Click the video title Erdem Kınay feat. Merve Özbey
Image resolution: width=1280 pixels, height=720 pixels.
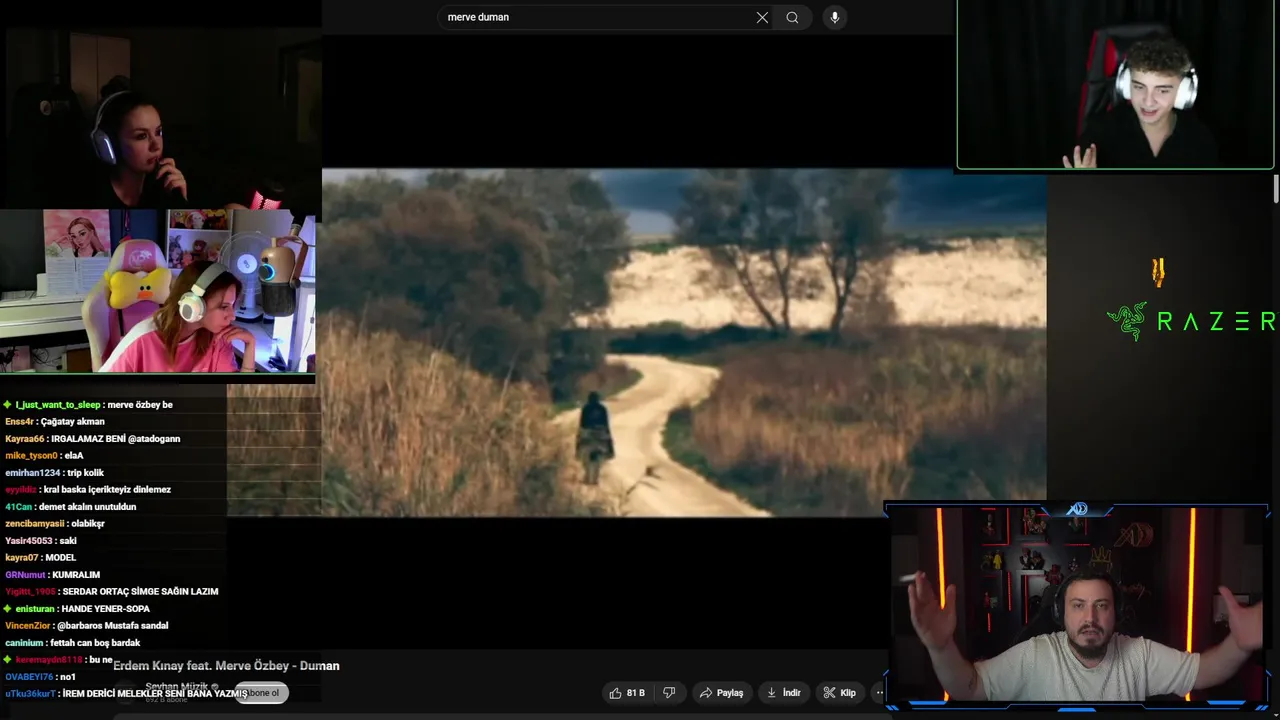coord(226,666)
